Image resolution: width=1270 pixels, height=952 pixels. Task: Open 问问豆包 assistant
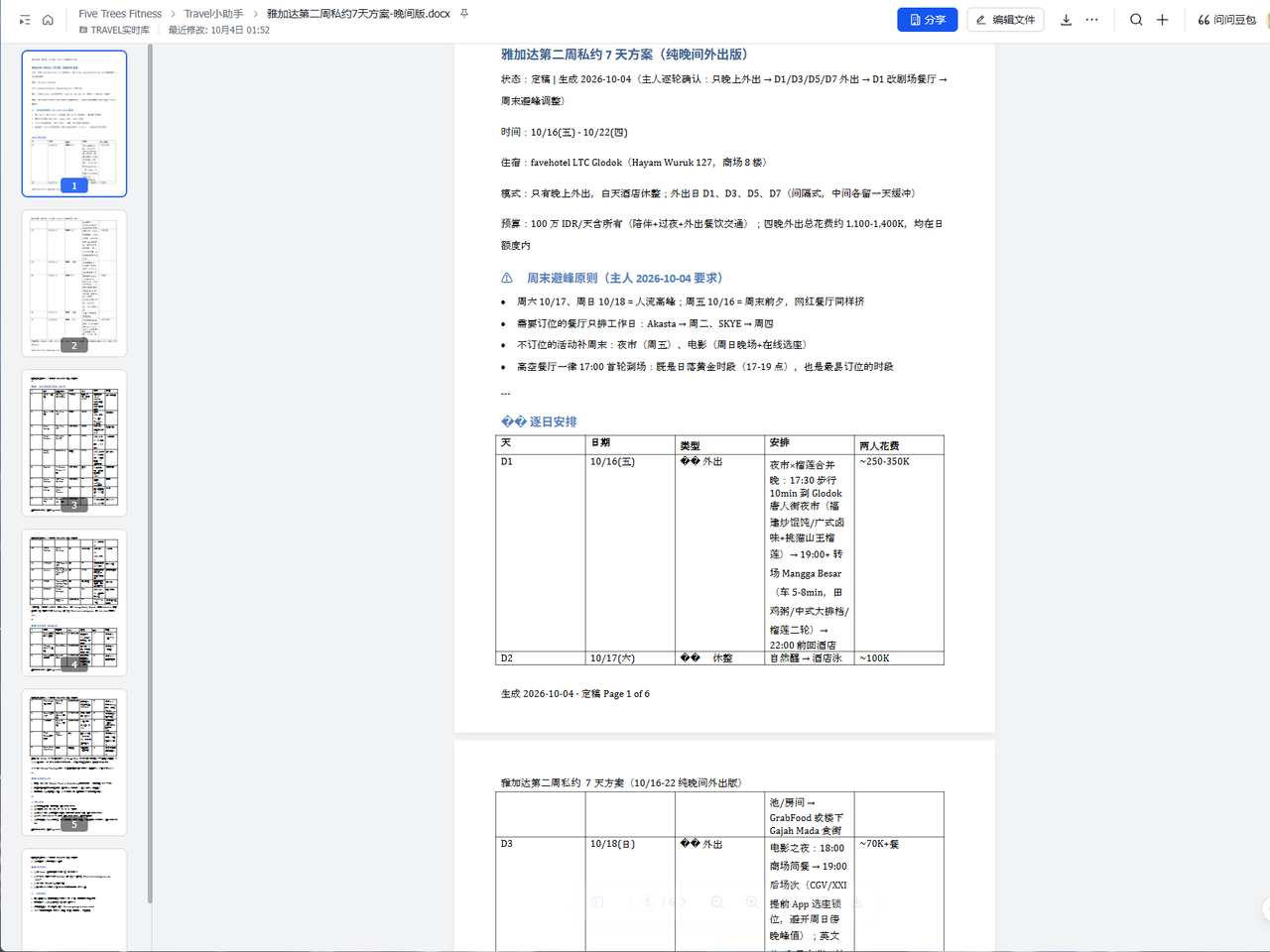coord(1226,20)
